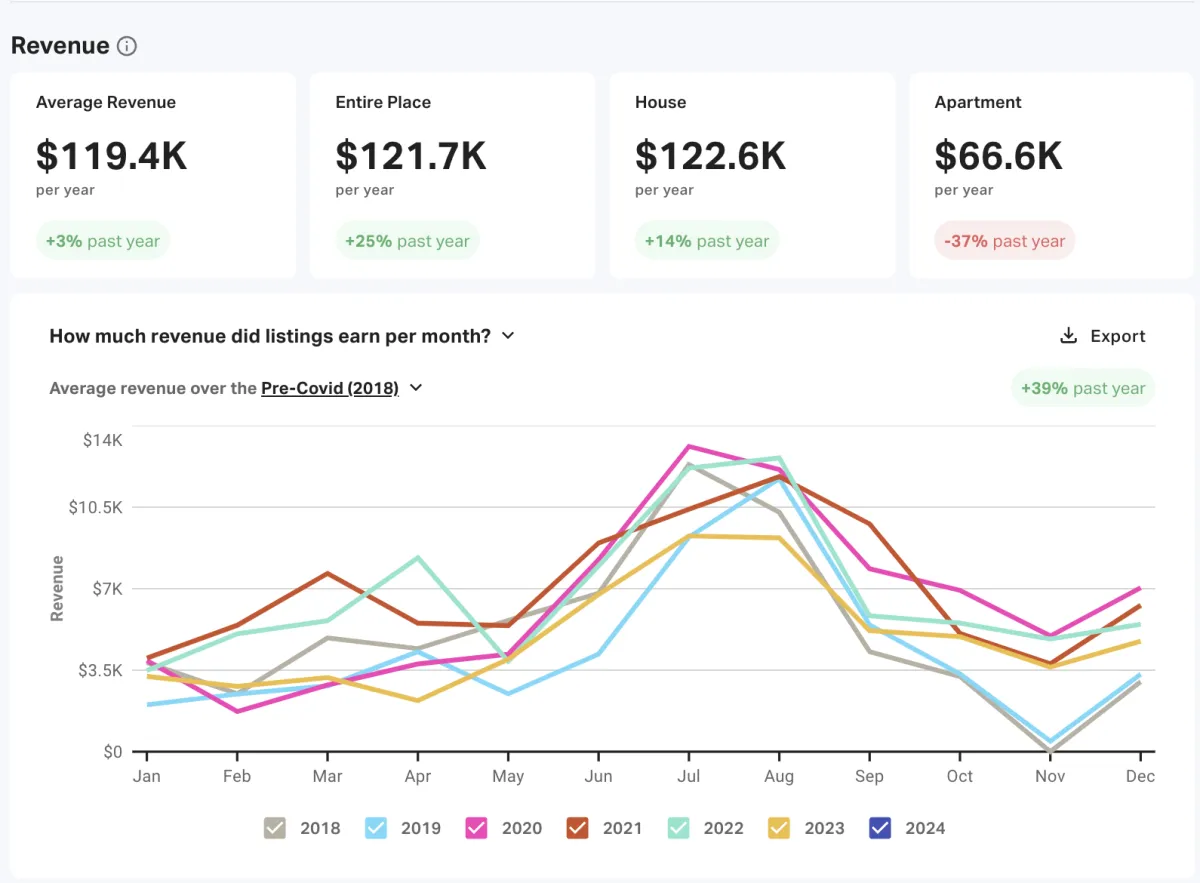Open the Pre-Covid (2018) period dropdown
The height and width of the screenshot is (883, 1200).
point(330,388)
